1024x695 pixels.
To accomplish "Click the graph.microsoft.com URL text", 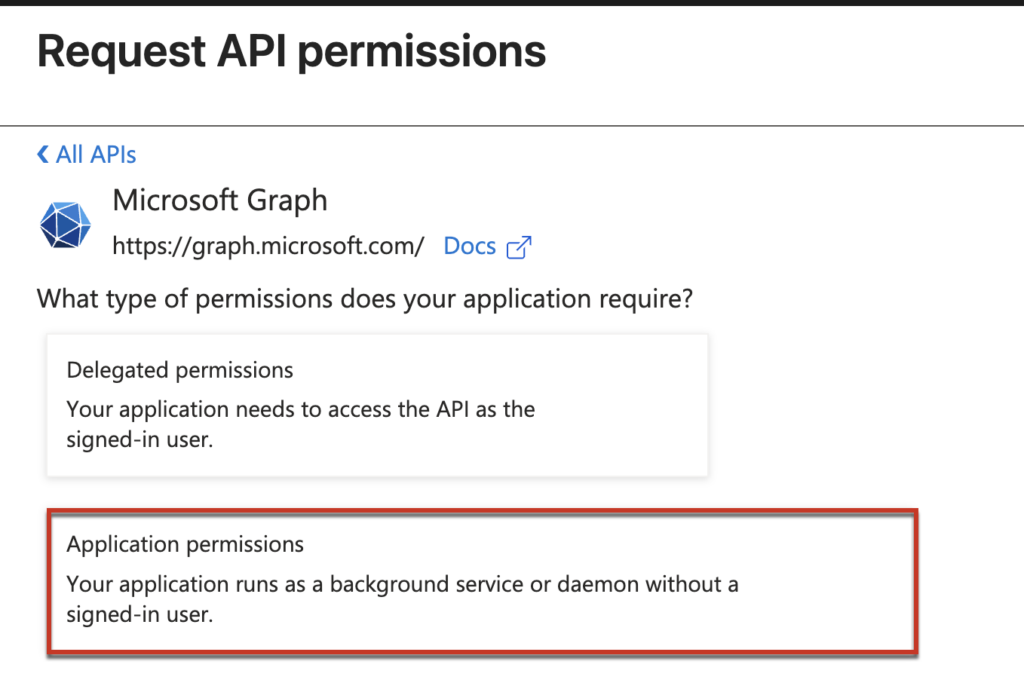I will pyautogui.click(x=268, y=246).
